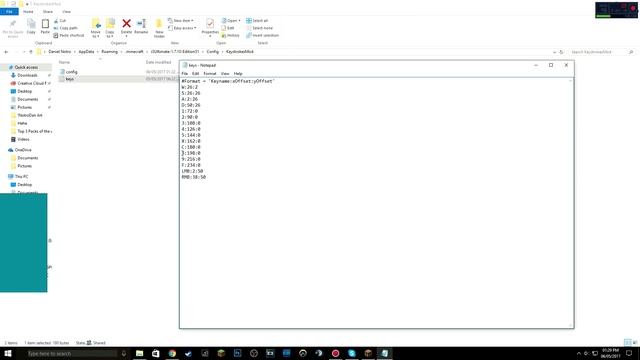Create a New folder from ribbon
Image resolution: width=640 pixels, height=360 pixels.
pyautogui.click(x=159, y=28)
